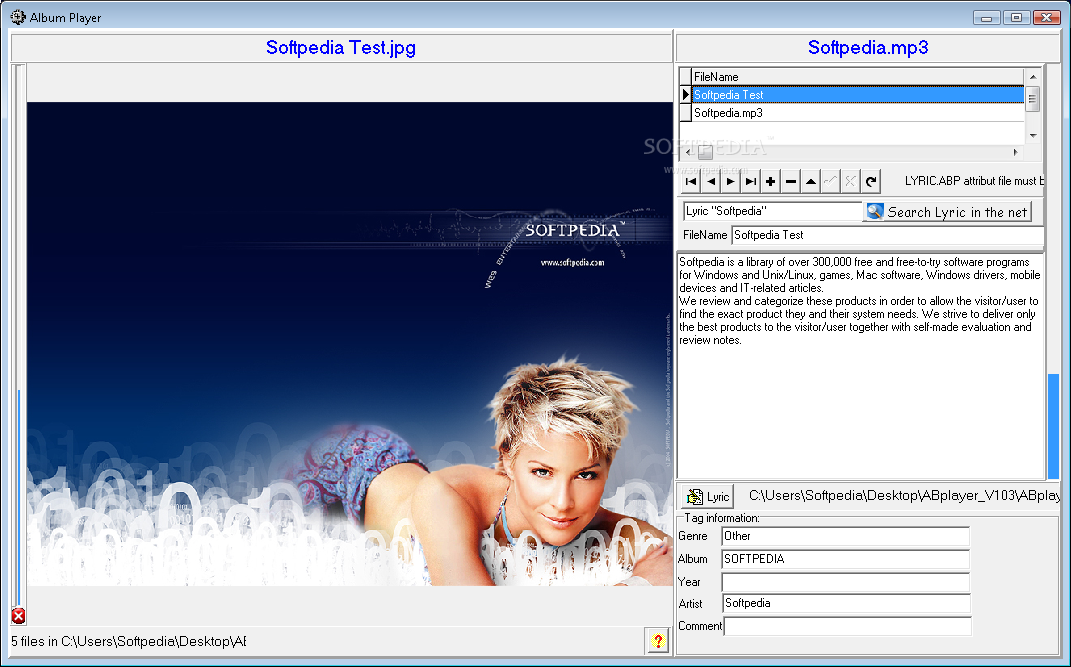Click file list vertical scrollbar thumb

click(1033, 98)
